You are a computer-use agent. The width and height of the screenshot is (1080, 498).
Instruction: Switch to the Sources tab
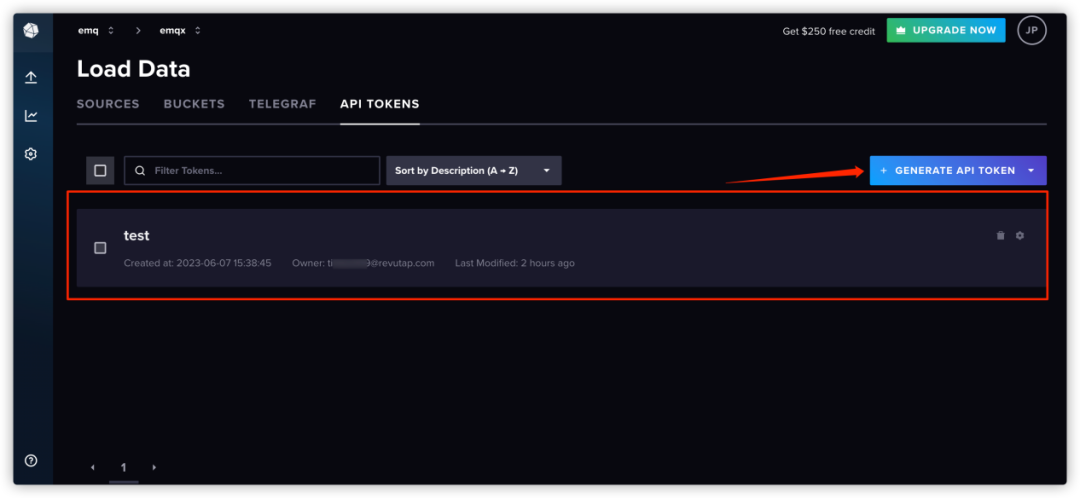tap(108, 104)
